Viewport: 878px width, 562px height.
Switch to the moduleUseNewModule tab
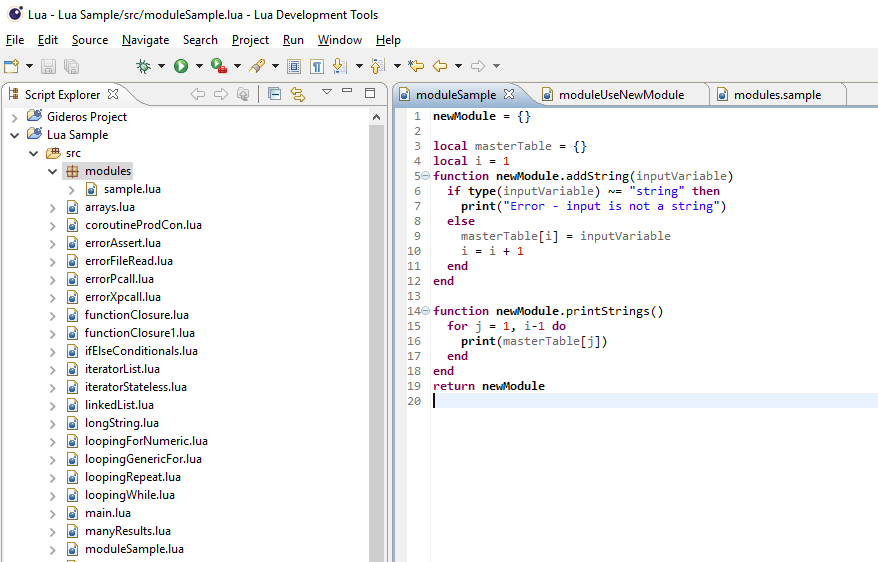point(621,95)
